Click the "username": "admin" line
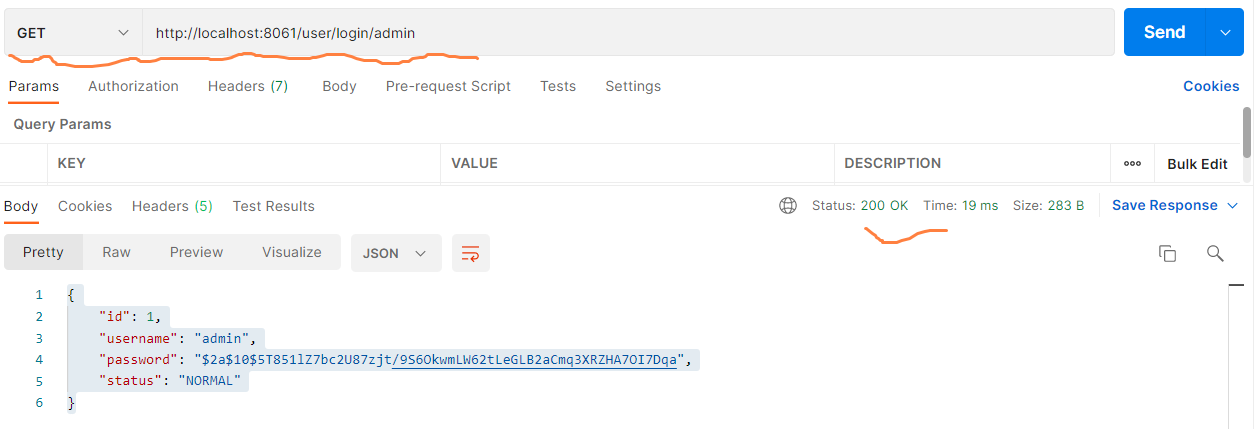 point(180,338)
